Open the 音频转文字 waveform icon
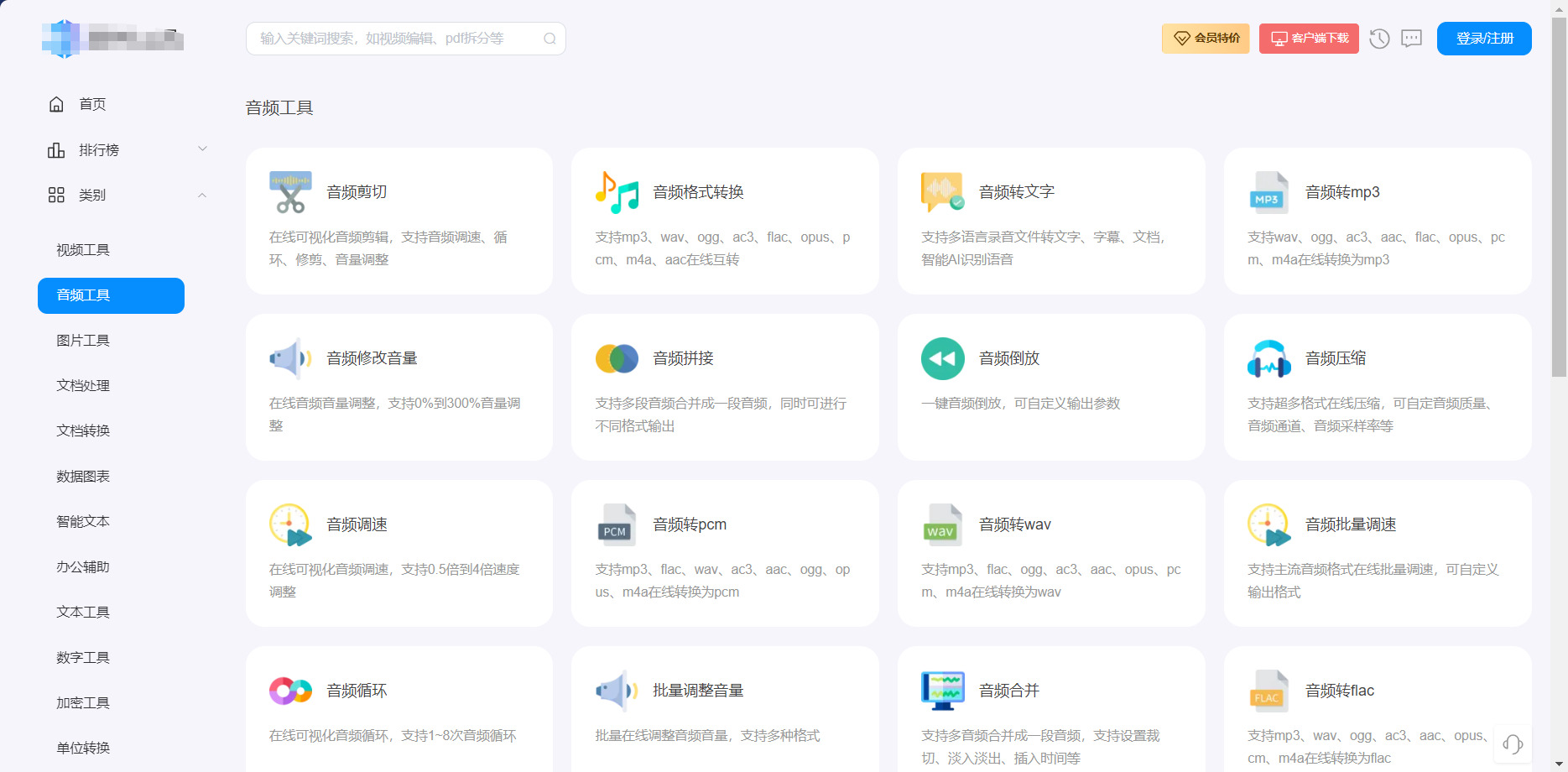This screenshot has width=1568, height=772. pyautogui.click(x=943, y=192)
